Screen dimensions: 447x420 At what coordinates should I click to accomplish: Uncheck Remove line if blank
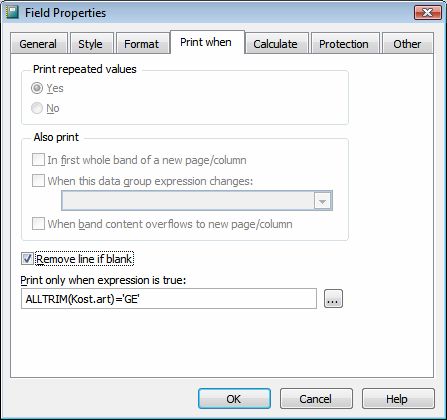coord(27,259)
